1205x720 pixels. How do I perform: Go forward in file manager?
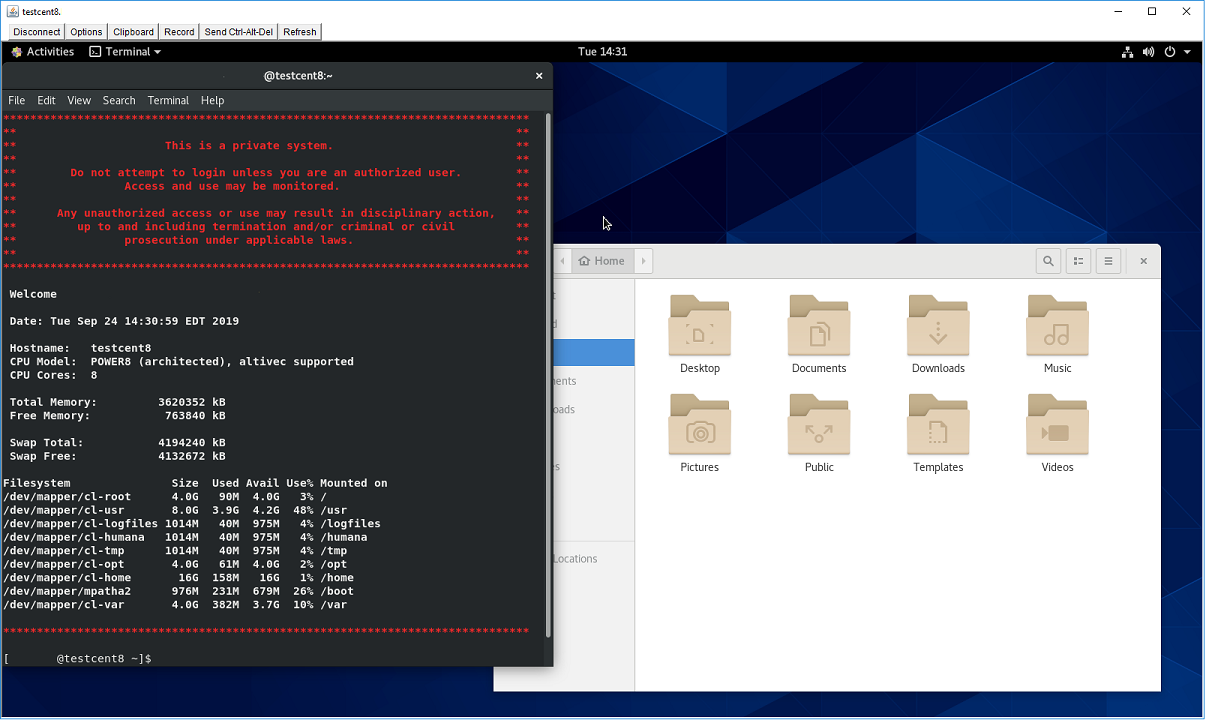click(x=643, y=261)
